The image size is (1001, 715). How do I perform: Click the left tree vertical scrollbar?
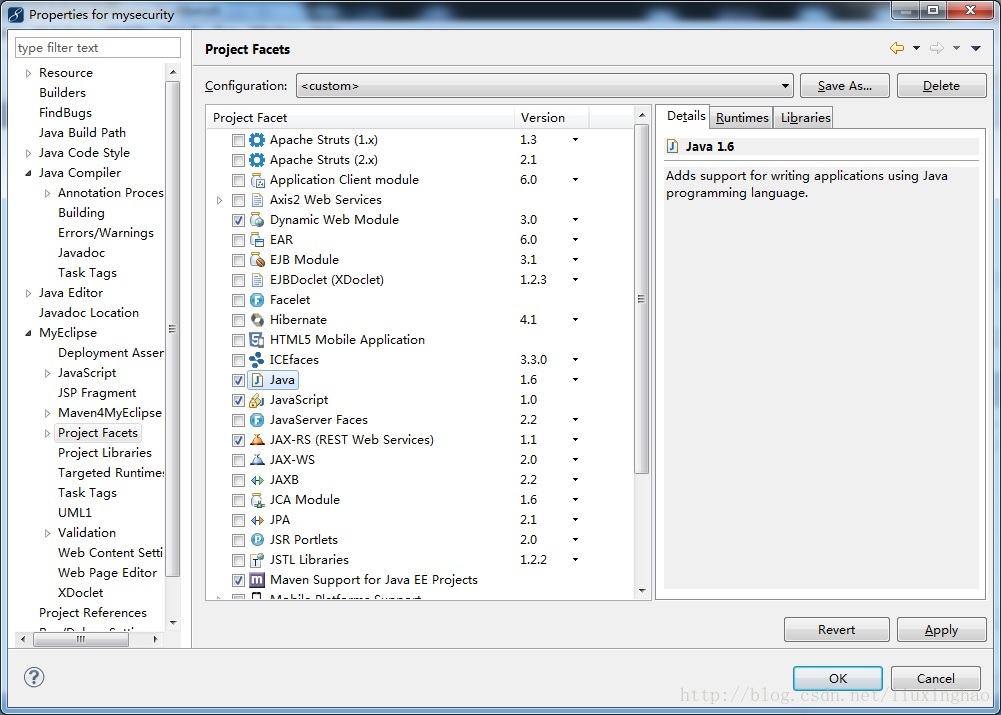172,329
